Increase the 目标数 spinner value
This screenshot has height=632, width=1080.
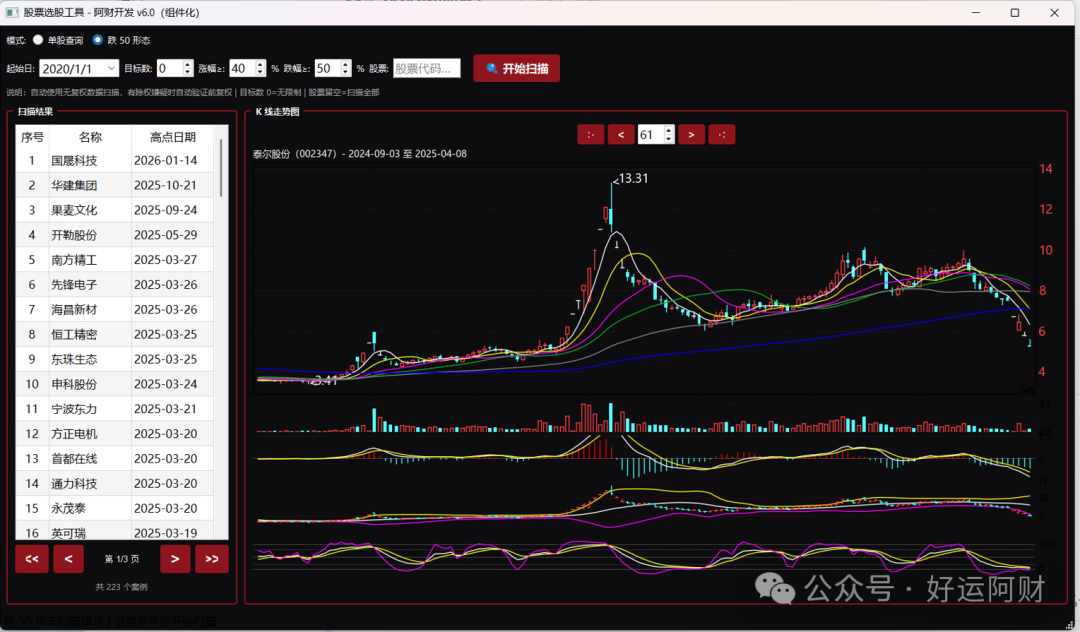[x=188, y=64]
